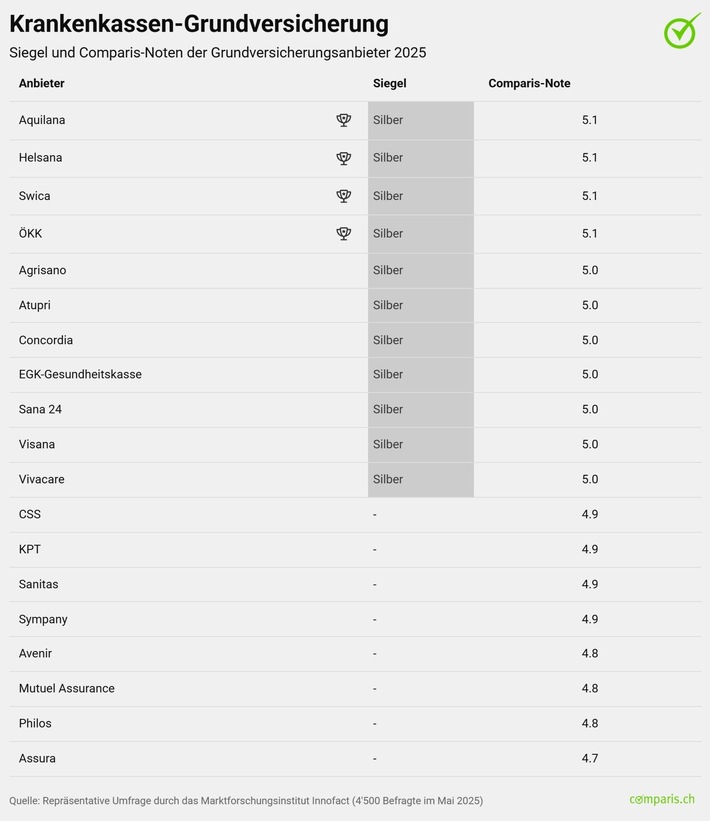
Task: Click the EGK-Gesundheitskasse provider name
Action: click(x=80, y=374)
